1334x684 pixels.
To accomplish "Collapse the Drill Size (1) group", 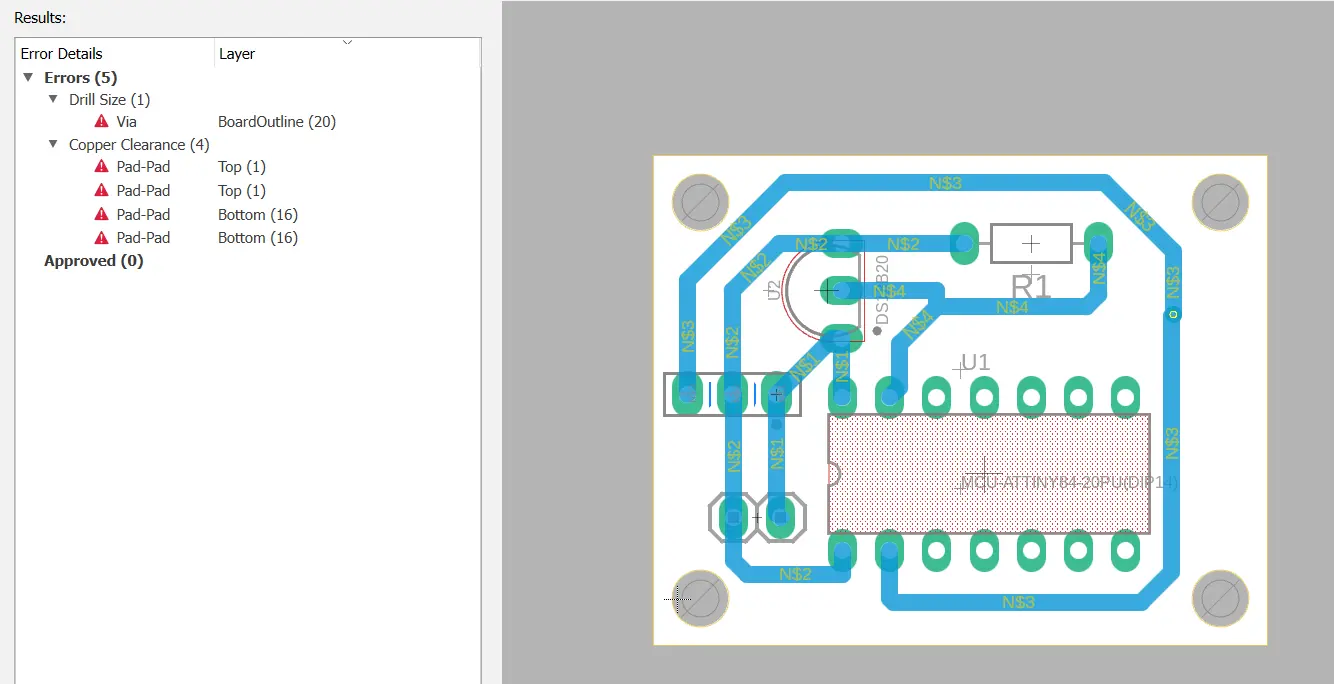I will click(x=53, y=100).
